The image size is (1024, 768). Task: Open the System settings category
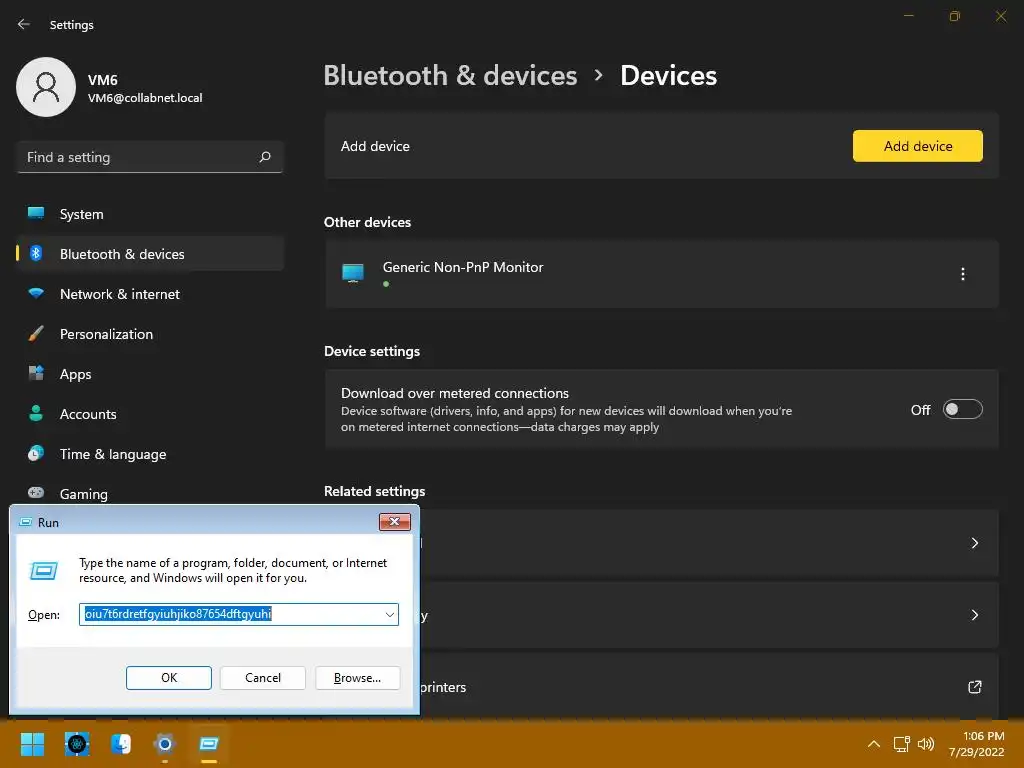(150, 214)
